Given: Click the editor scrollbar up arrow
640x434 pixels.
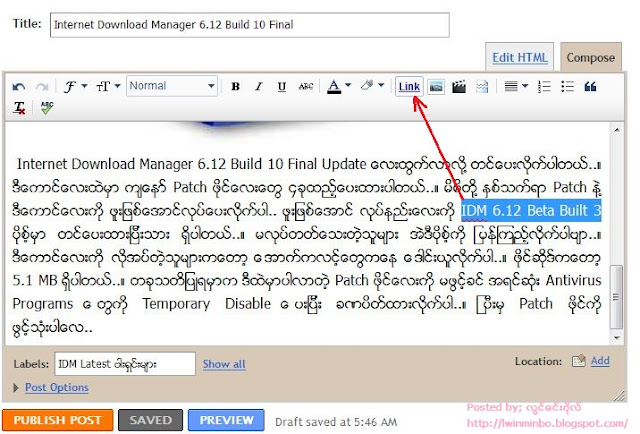Looking at the screenshot, I should 617,130.
